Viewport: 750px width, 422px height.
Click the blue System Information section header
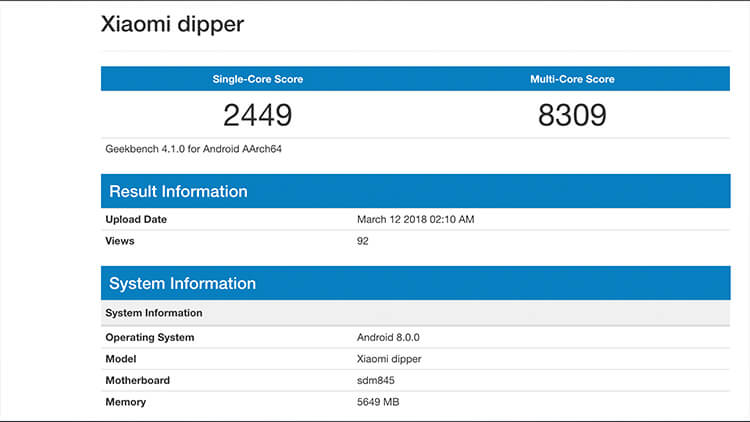[182, 284]
